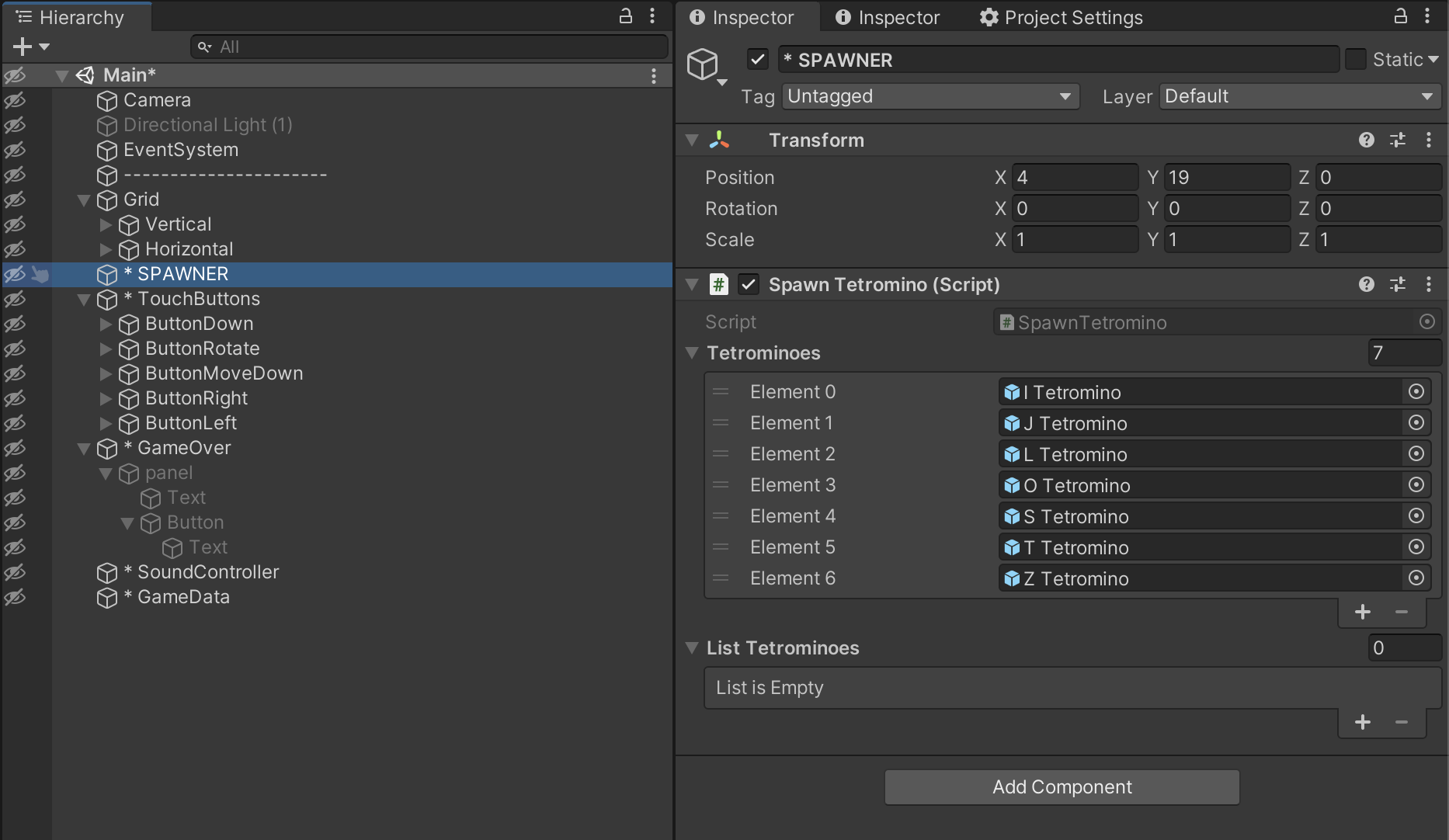Remove an element from the Tetrominoes list
This screenshot has height=840, width=1449.
[x=1402, y=612]
